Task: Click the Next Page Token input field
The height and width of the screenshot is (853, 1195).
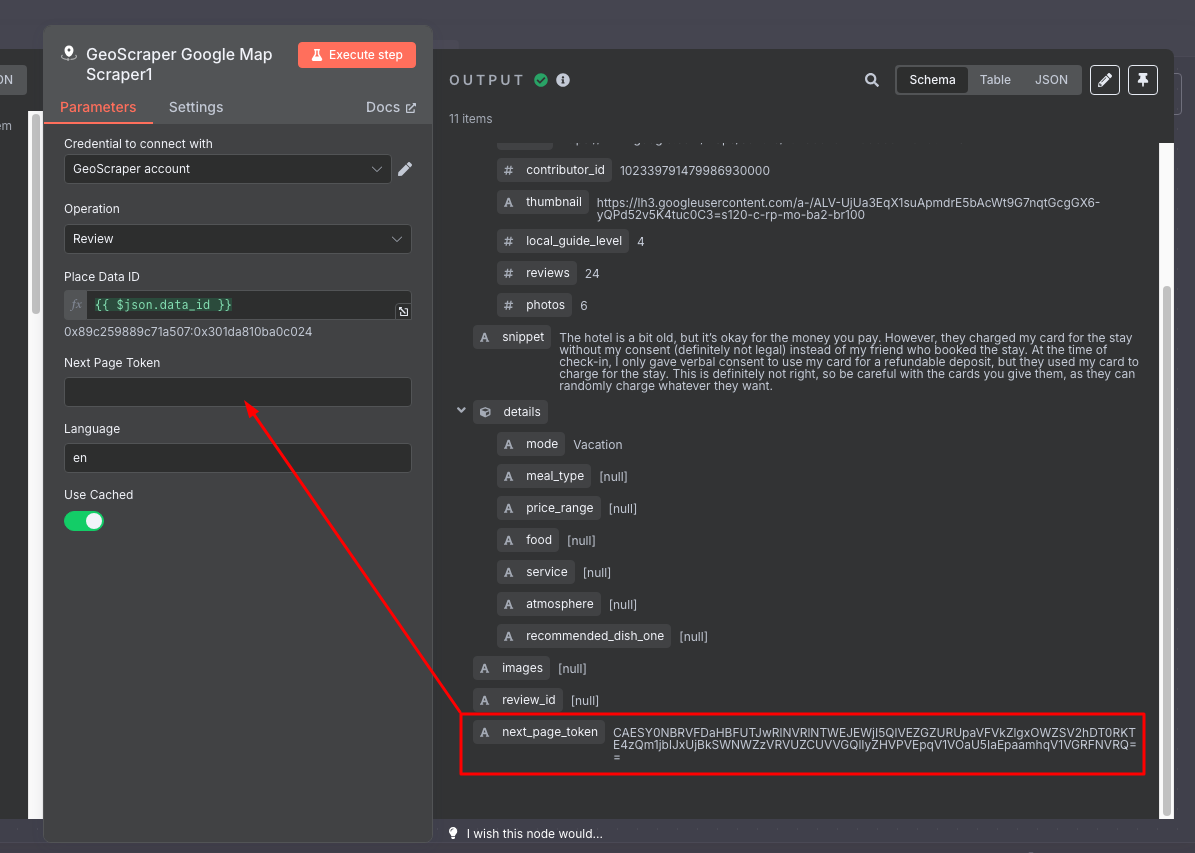Action: pos(238,392)
